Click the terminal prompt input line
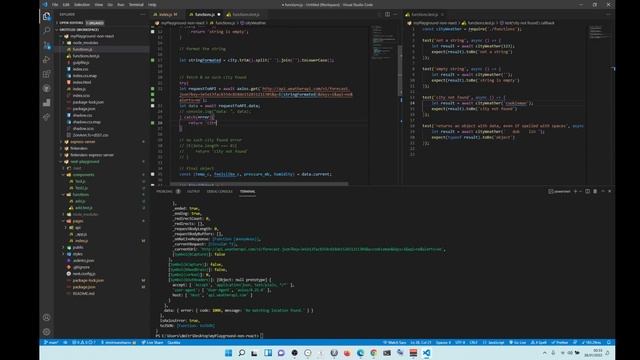Image resolution: width=640 pixels, height=360 pixels. (209, 336)
